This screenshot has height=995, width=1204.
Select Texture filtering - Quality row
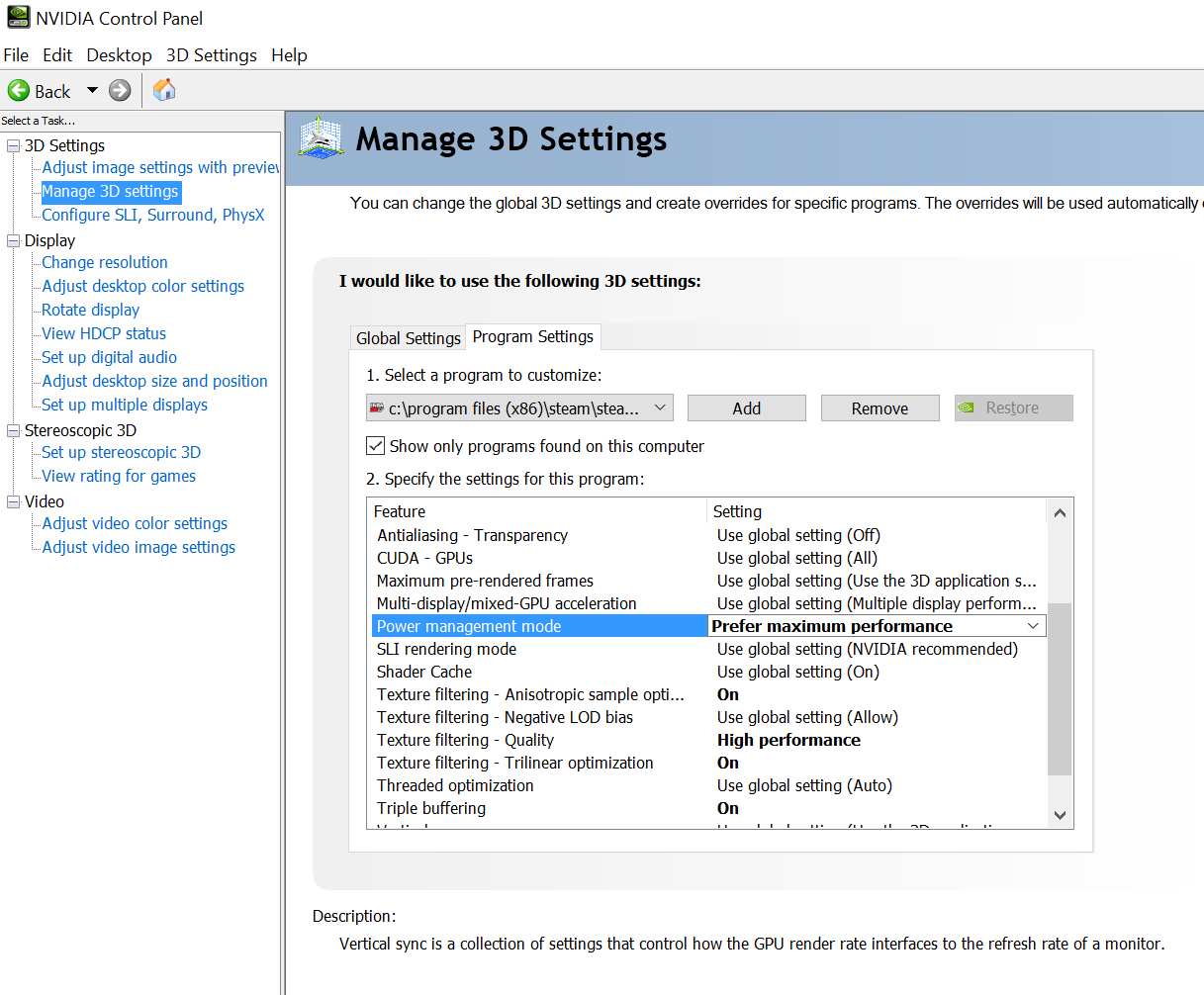[x=706, y=740]
